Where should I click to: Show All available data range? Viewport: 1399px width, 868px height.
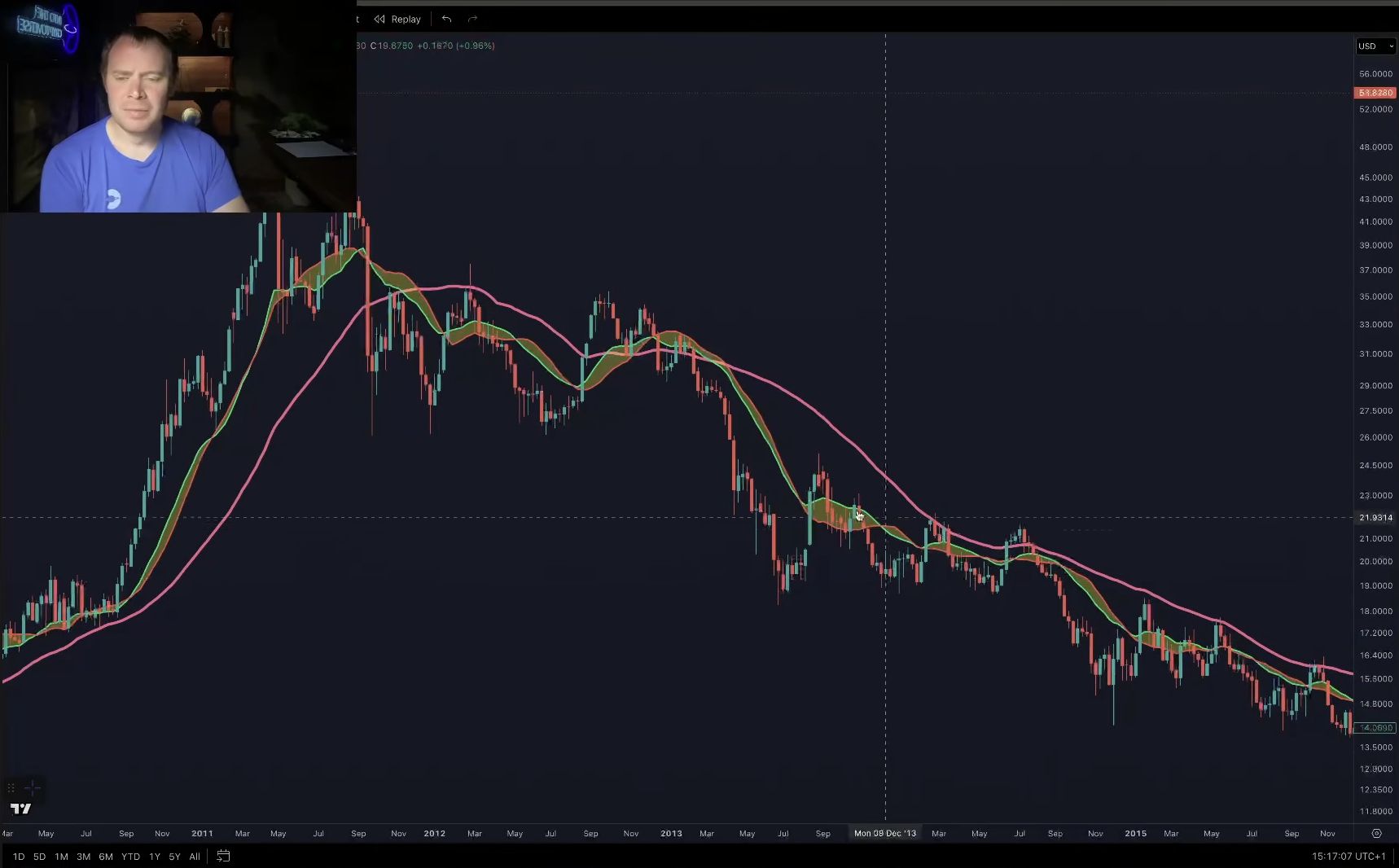[x=195, y=856]
